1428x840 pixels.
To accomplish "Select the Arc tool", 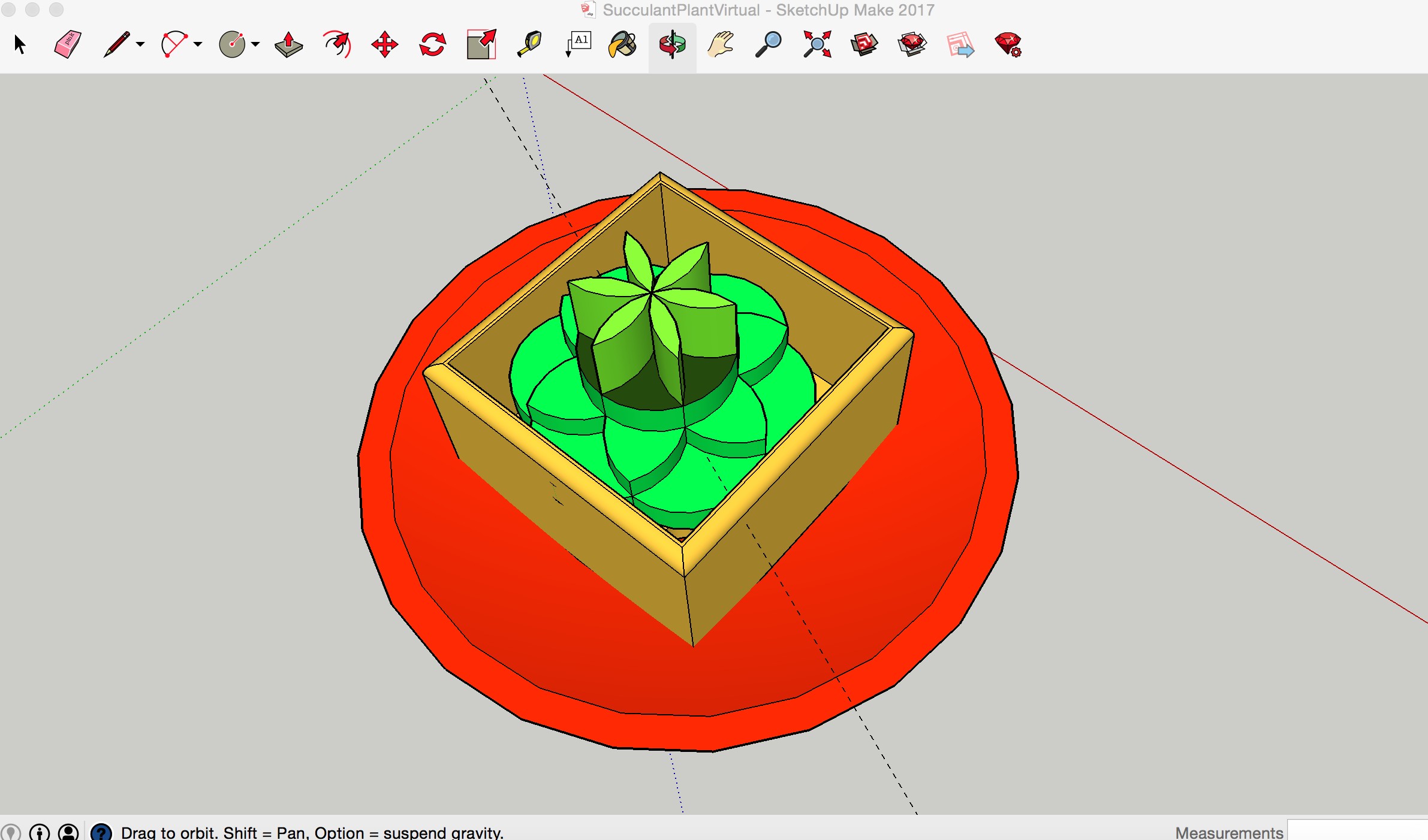I will pyautogui.click(x=174, y=45).
